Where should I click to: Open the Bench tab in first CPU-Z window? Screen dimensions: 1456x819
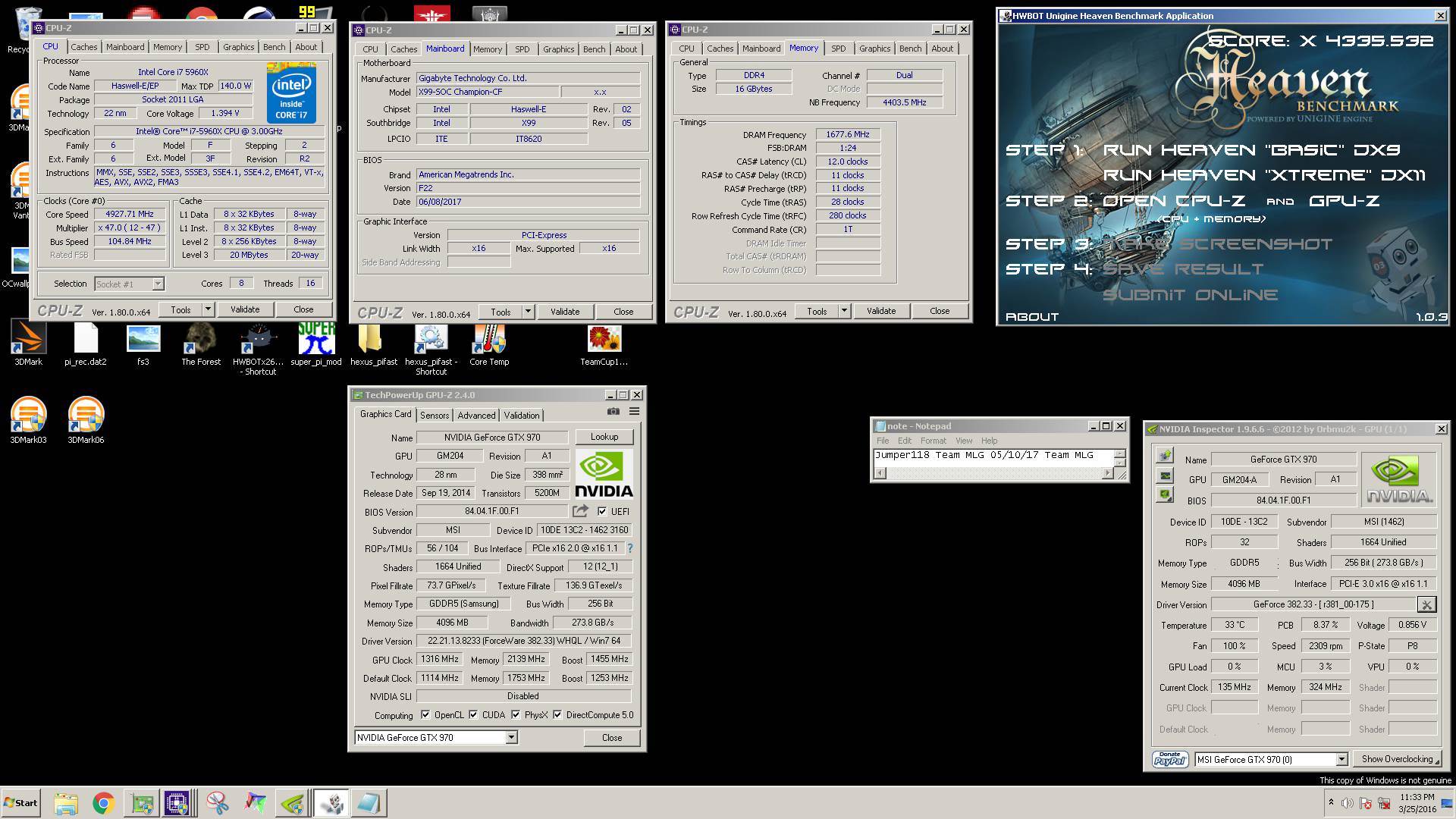point(274,47)
